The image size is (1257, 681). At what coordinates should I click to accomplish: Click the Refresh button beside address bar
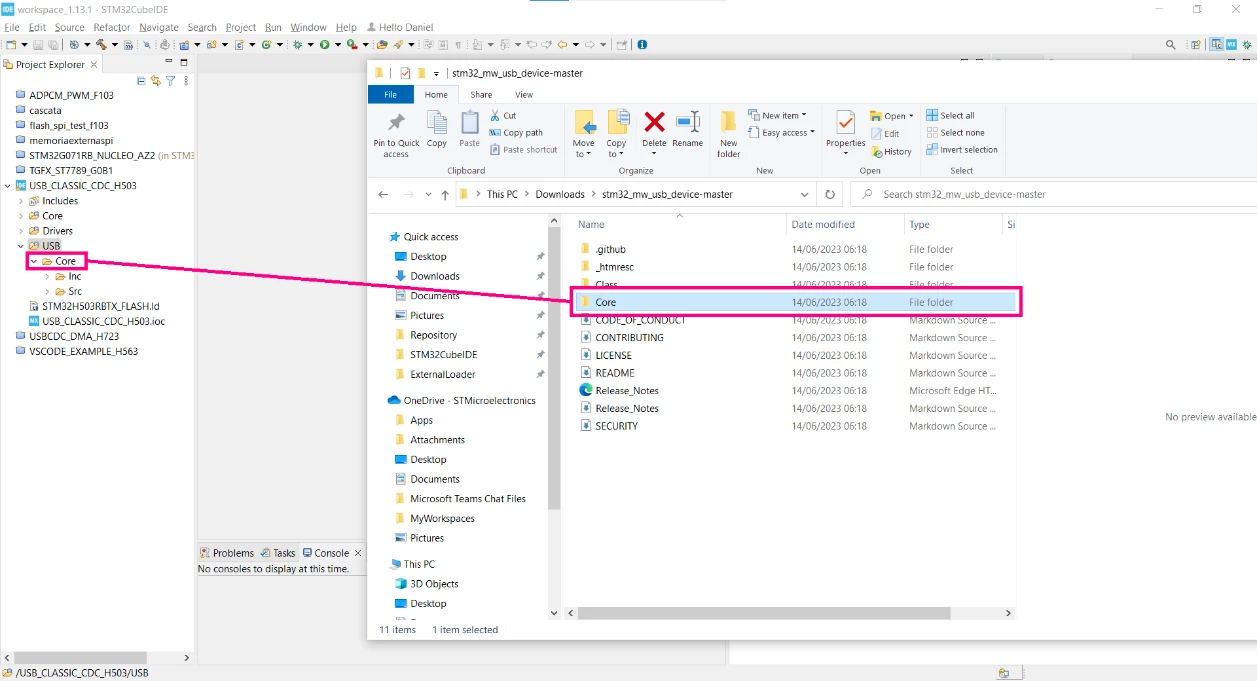pos(829,194)
